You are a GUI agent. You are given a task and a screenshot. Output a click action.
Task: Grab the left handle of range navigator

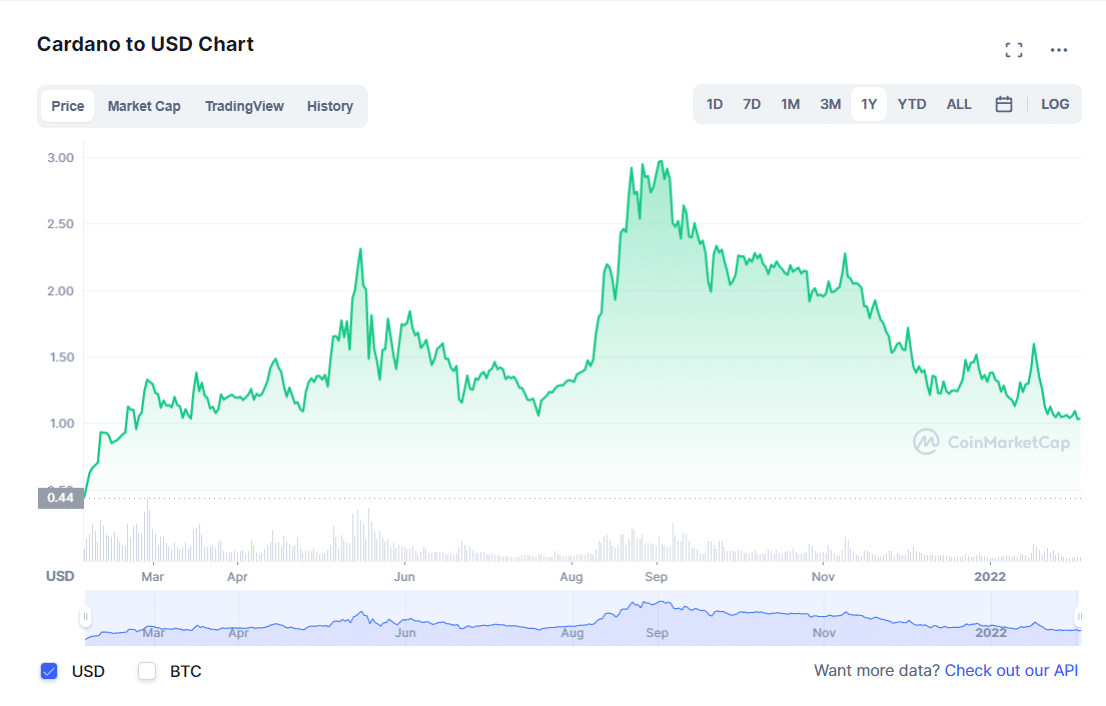click(x=85, y=617)
